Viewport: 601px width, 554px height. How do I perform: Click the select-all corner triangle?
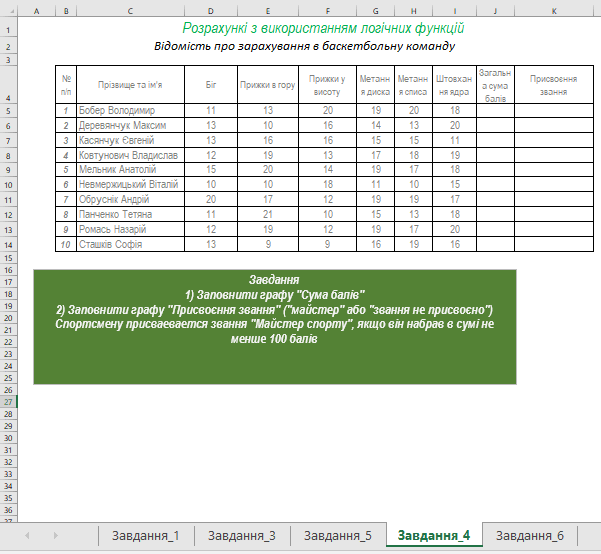pyautogui.click(x=11, y=11)
